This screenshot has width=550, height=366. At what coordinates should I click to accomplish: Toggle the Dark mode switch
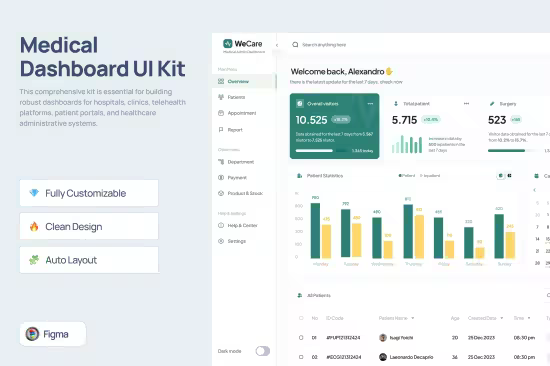click(262, 351)
